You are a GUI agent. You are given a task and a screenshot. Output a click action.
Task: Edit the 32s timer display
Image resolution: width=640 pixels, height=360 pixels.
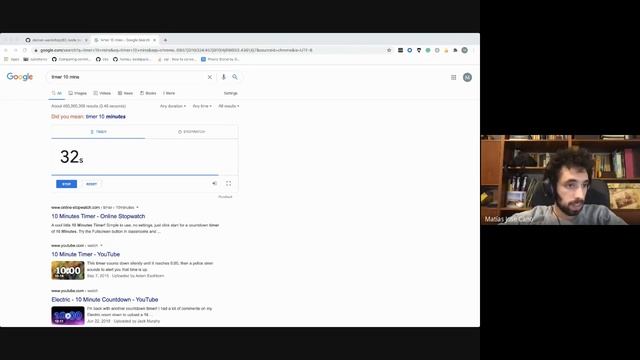point(71,157)
